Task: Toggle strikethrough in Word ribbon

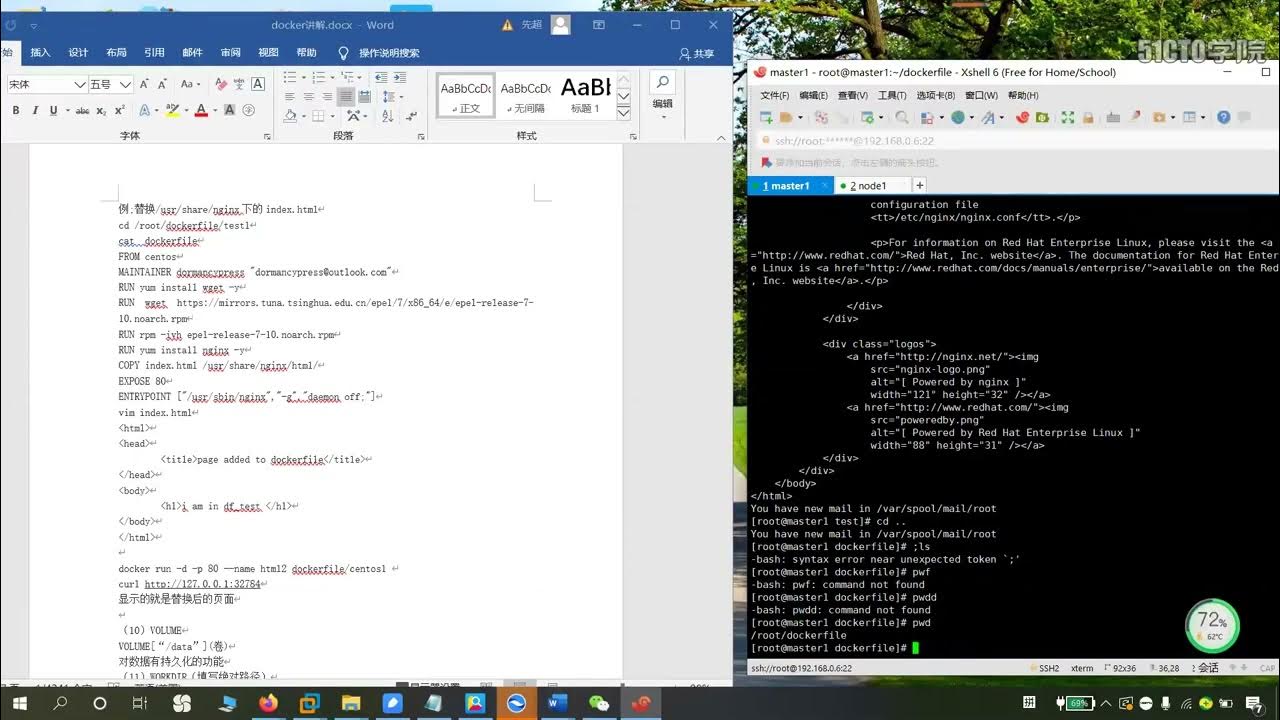Action: [82, 110]
